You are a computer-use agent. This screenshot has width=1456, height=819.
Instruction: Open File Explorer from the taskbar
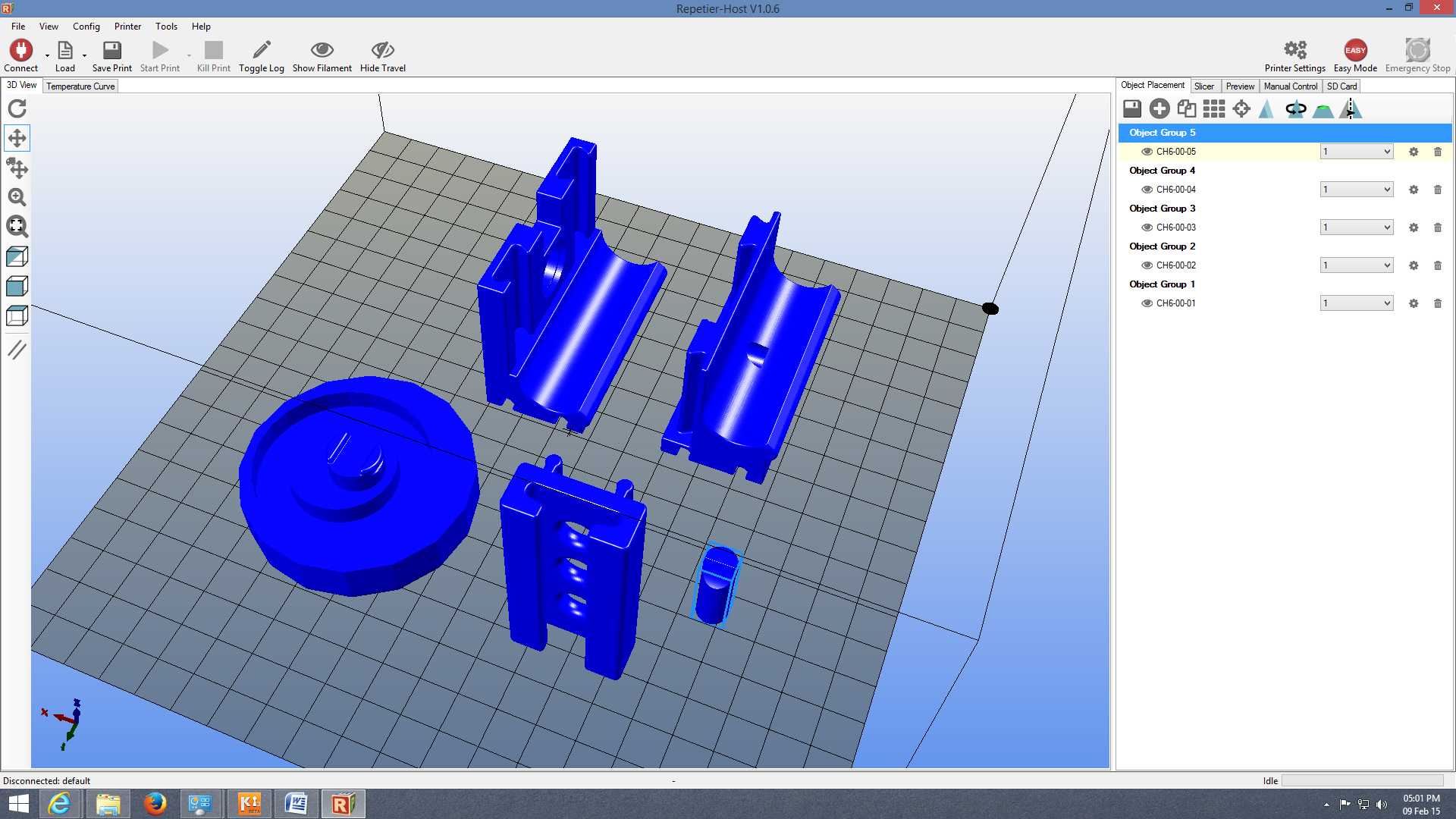pos(107,804)
